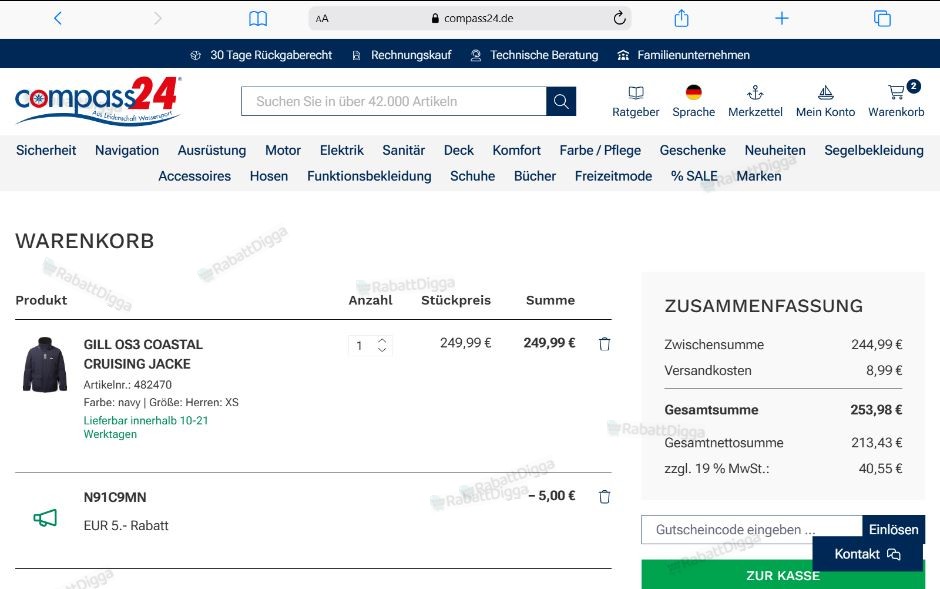Click the jacket quantity value 1
This screenshot has width=940, height=589.
[x=359, y=346]
